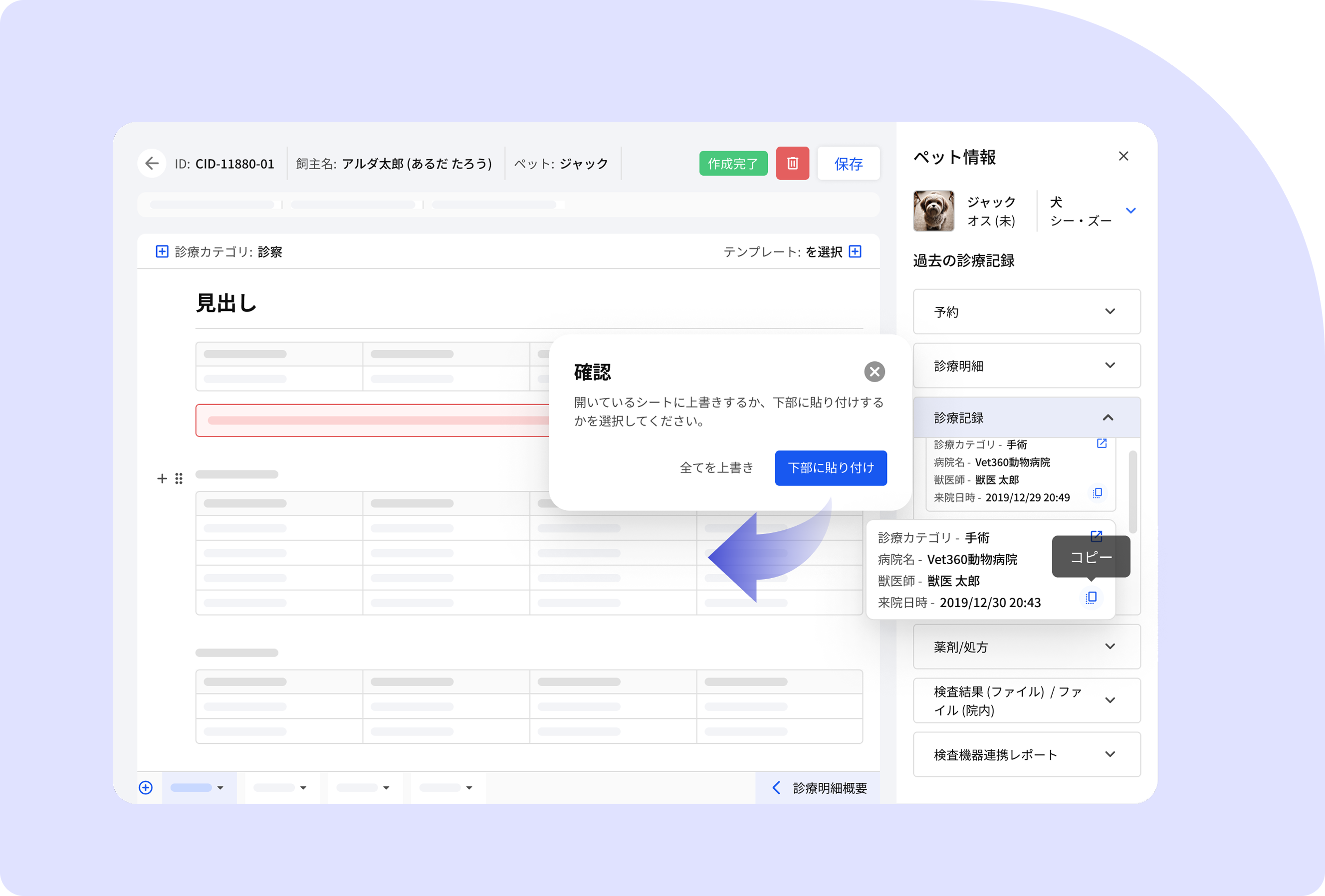Screen dimensions: 1325x896
Task: Click 全てを上書き in the dialog
Action: coord(716,468)
